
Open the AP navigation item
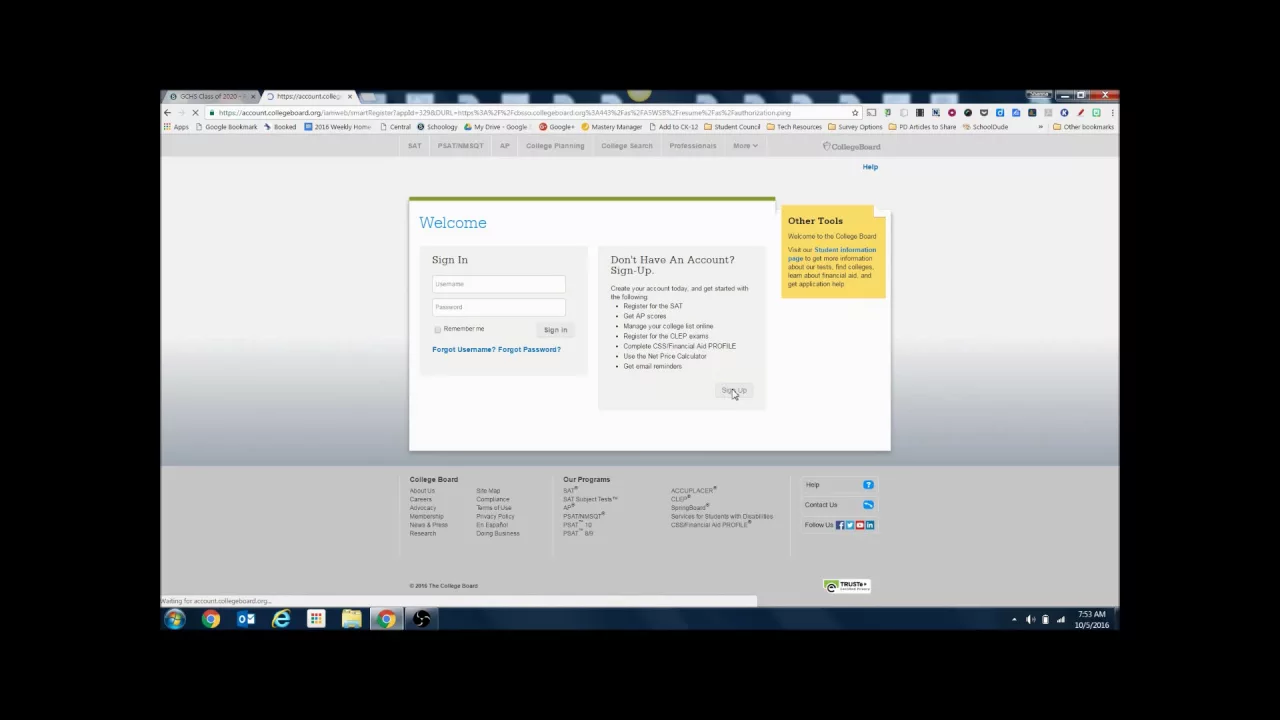[x=505, y=146]
